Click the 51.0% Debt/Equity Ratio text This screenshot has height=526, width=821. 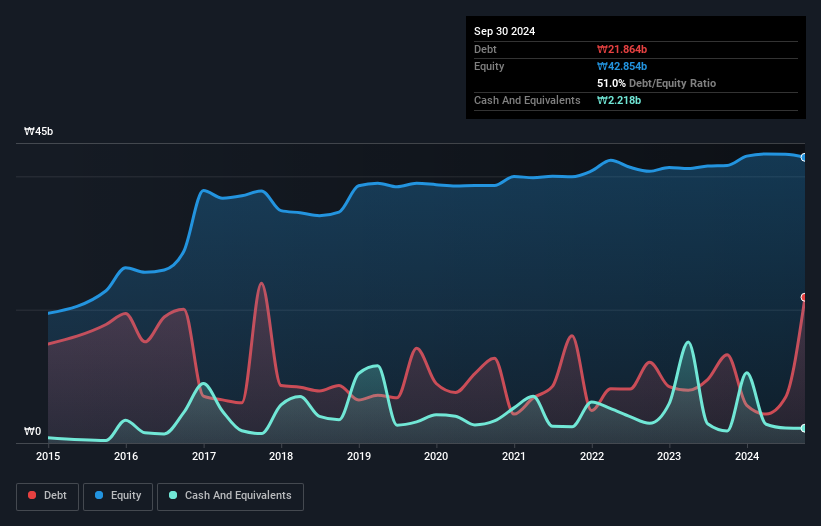coord(657,83)
